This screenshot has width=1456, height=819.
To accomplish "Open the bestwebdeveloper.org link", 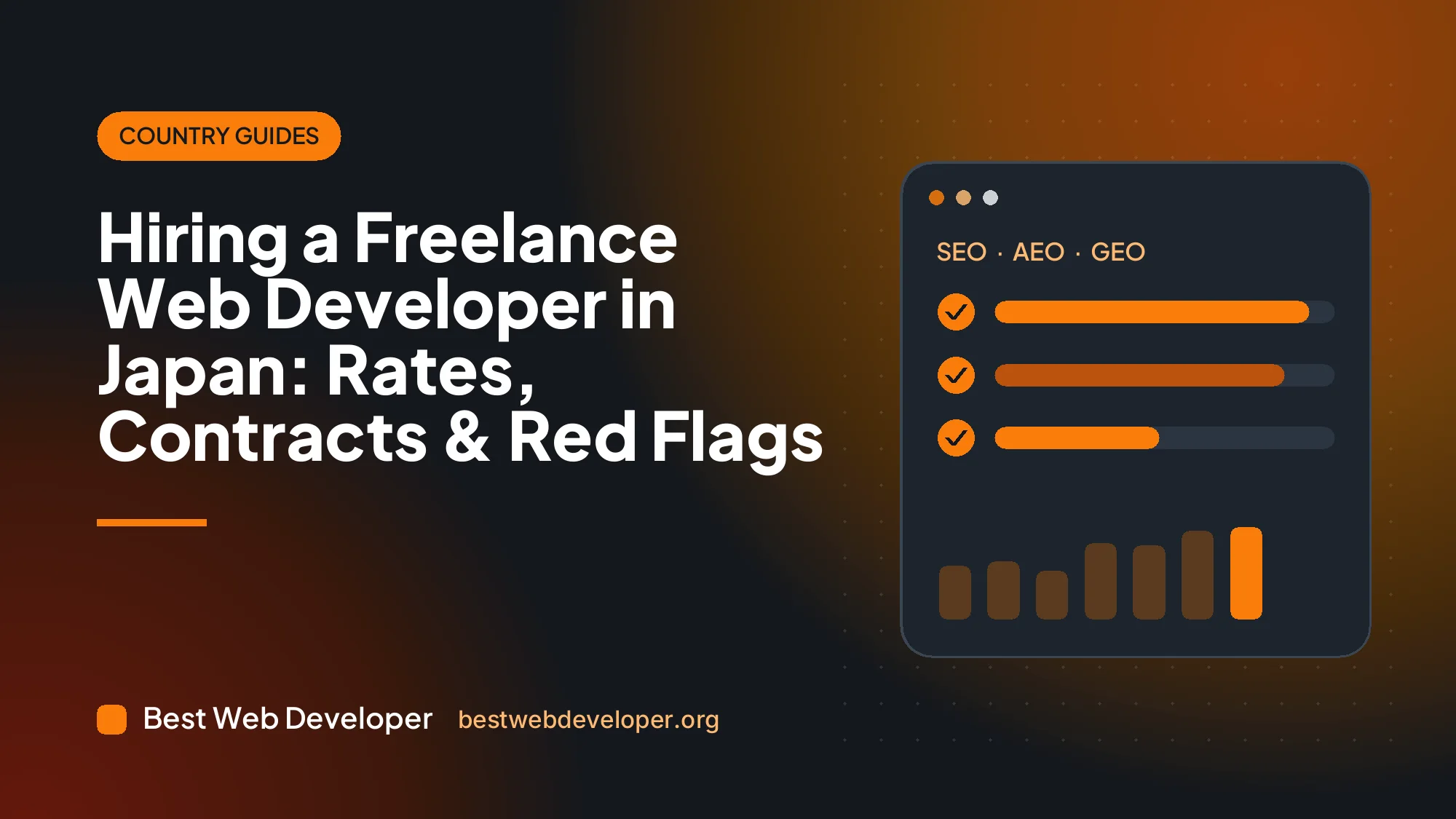I will [x=588, y=719].
